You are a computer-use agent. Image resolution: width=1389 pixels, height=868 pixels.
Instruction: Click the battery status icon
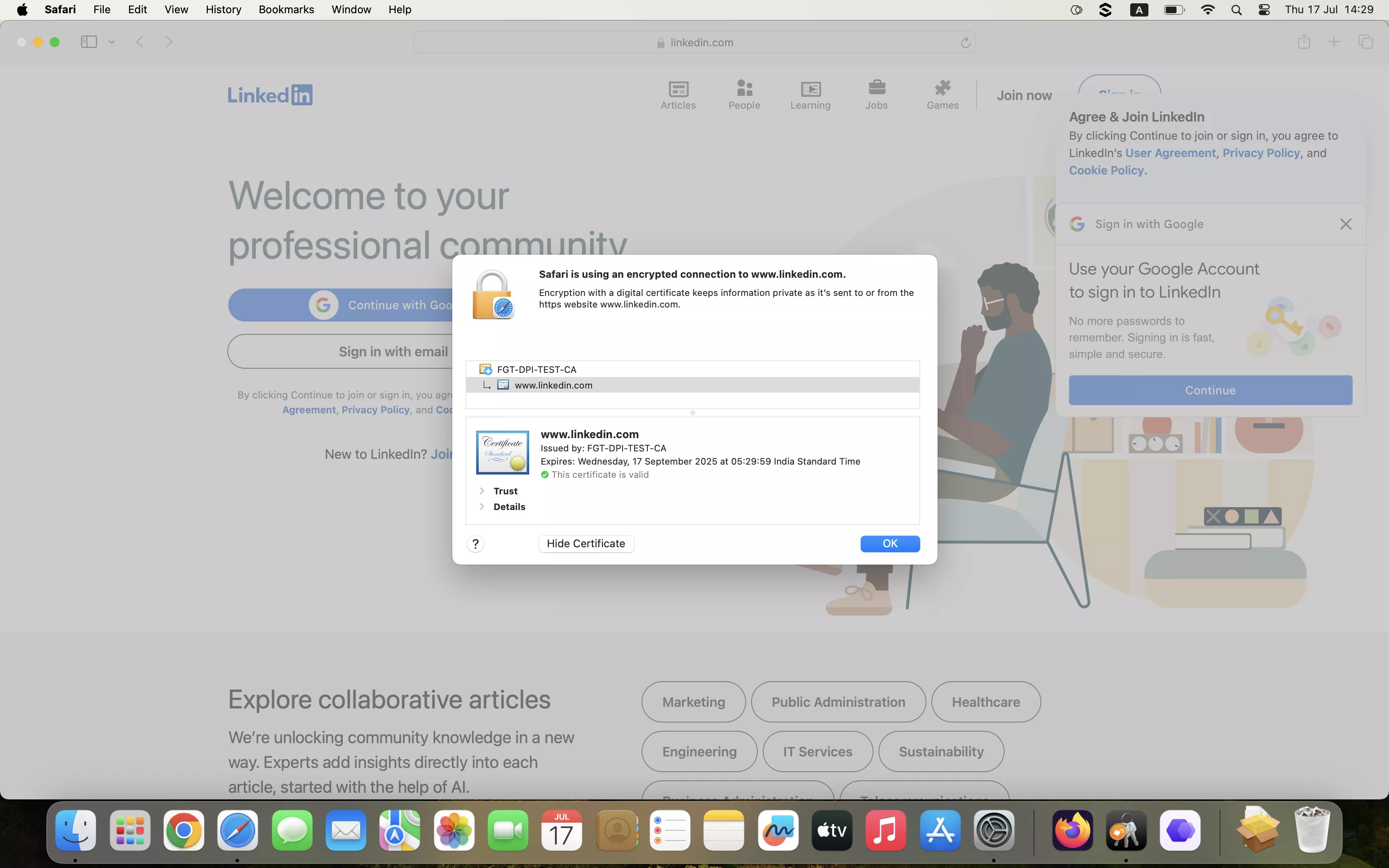1174,10
